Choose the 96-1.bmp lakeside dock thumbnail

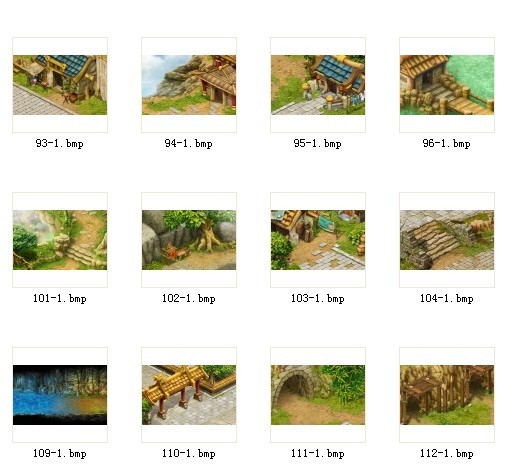(447, 85)
